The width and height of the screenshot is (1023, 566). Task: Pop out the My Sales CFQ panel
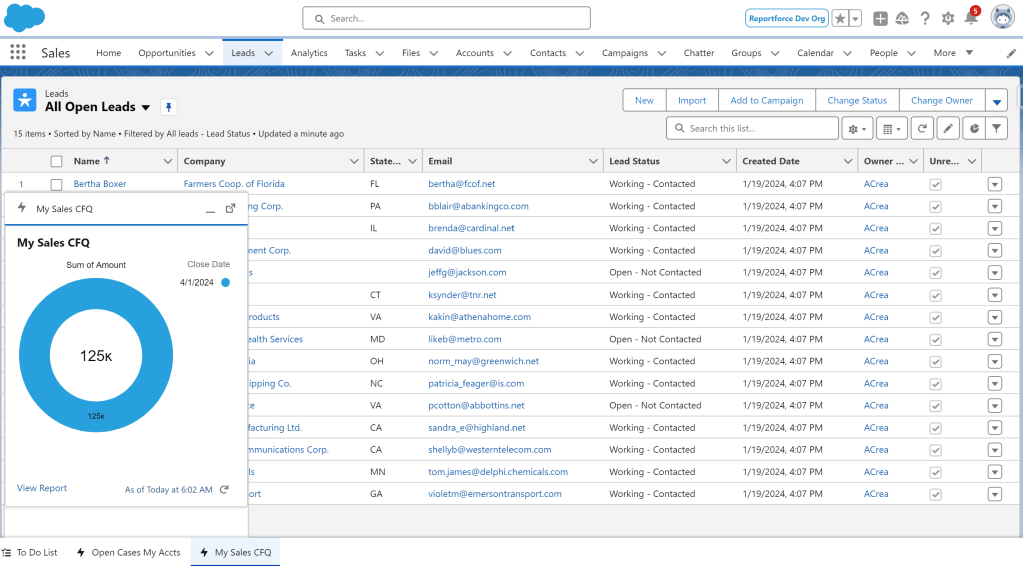tap(230, 208)
